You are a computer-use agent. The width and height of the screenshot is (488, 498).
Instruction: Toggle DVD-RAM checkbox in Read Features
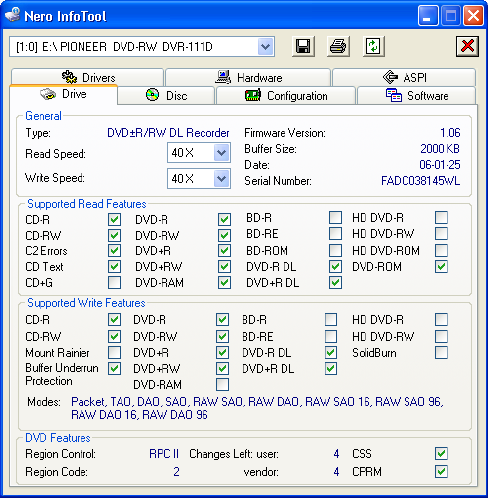click(x=224, y=283)
